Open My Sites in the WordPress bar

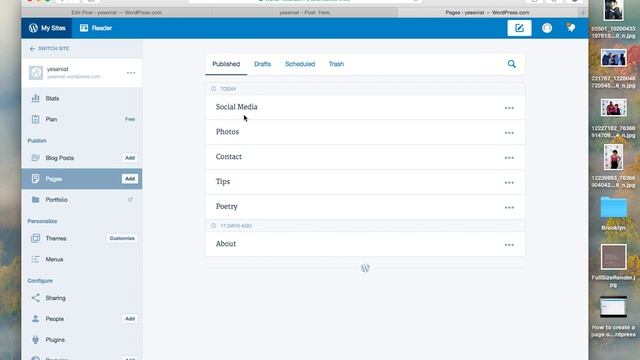47,28
